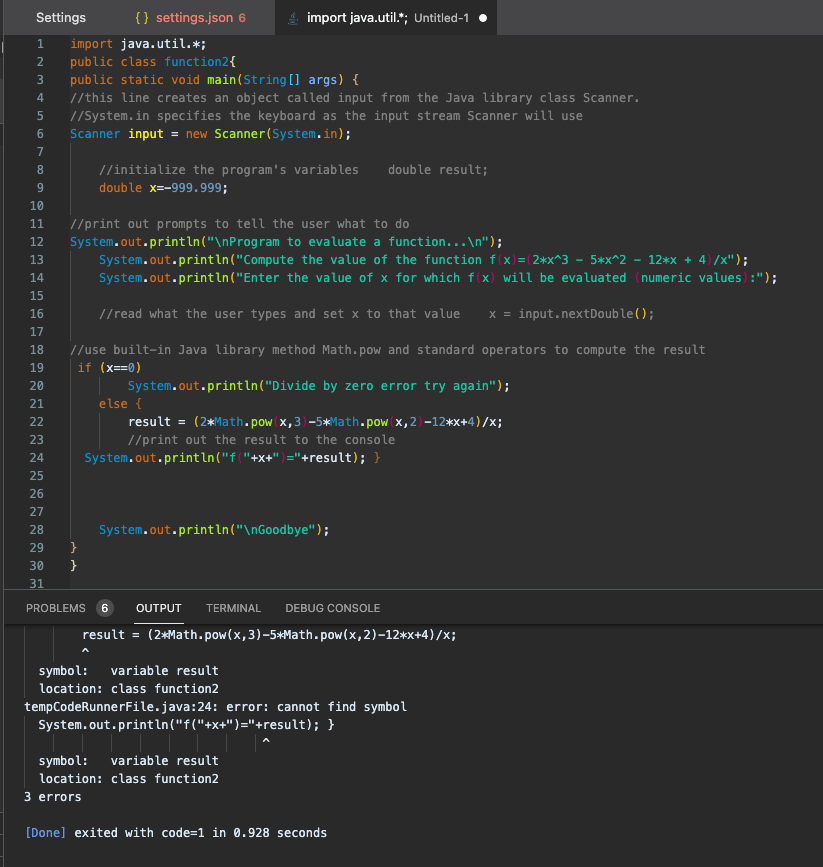The image size is (823, 867).
Task: Open the TERMINAL panel
Action: click(233, 607)
